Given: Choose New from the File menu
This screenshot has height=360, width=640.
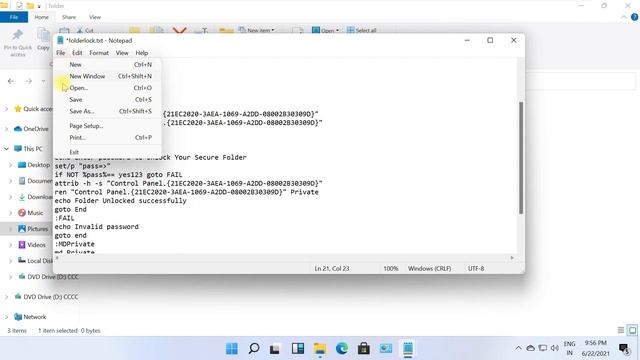Looking at the screenshot, I should point(108,64).
